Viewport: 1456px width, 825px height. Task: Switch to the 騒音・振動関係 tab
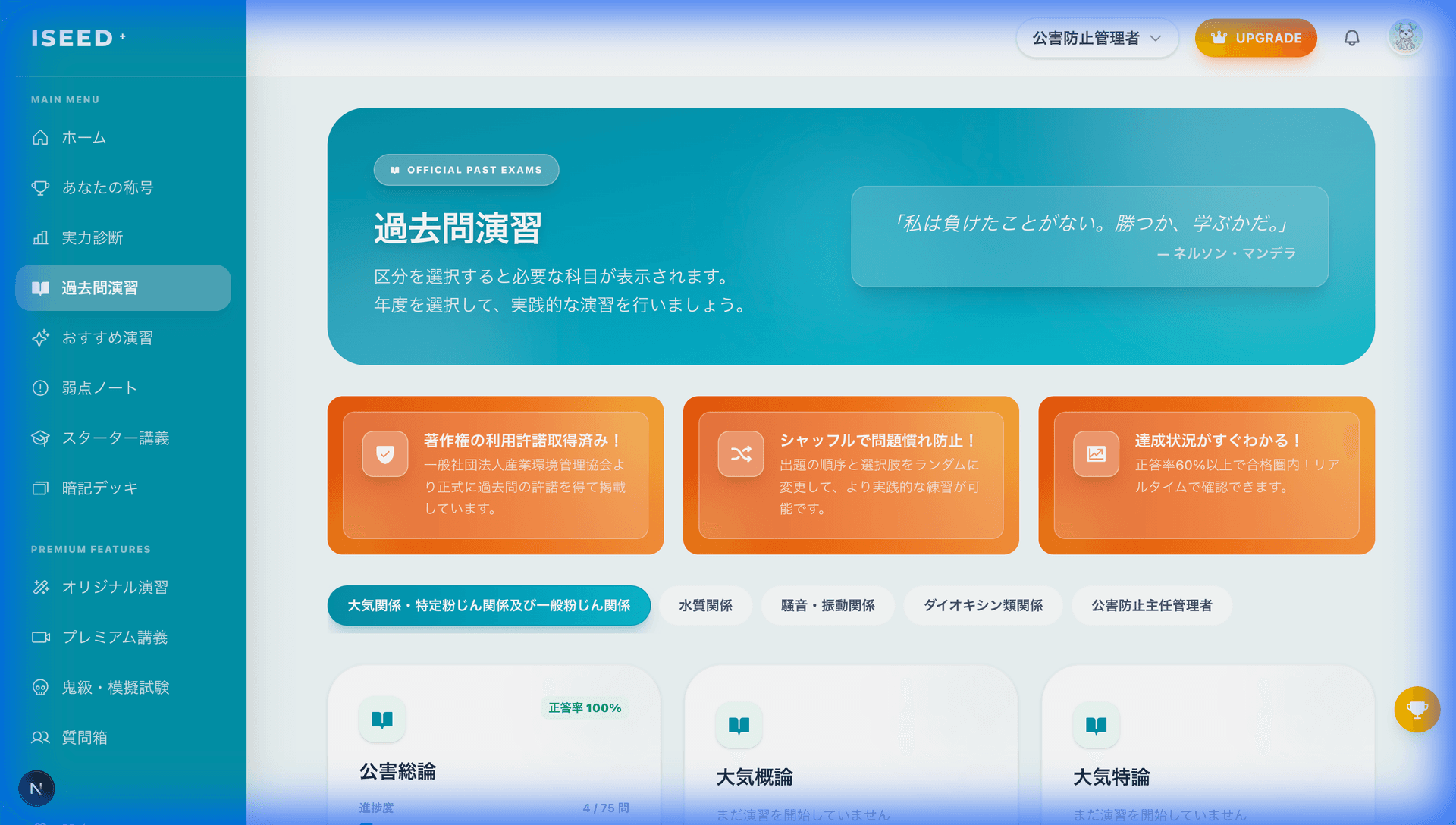tap(827, 605)
